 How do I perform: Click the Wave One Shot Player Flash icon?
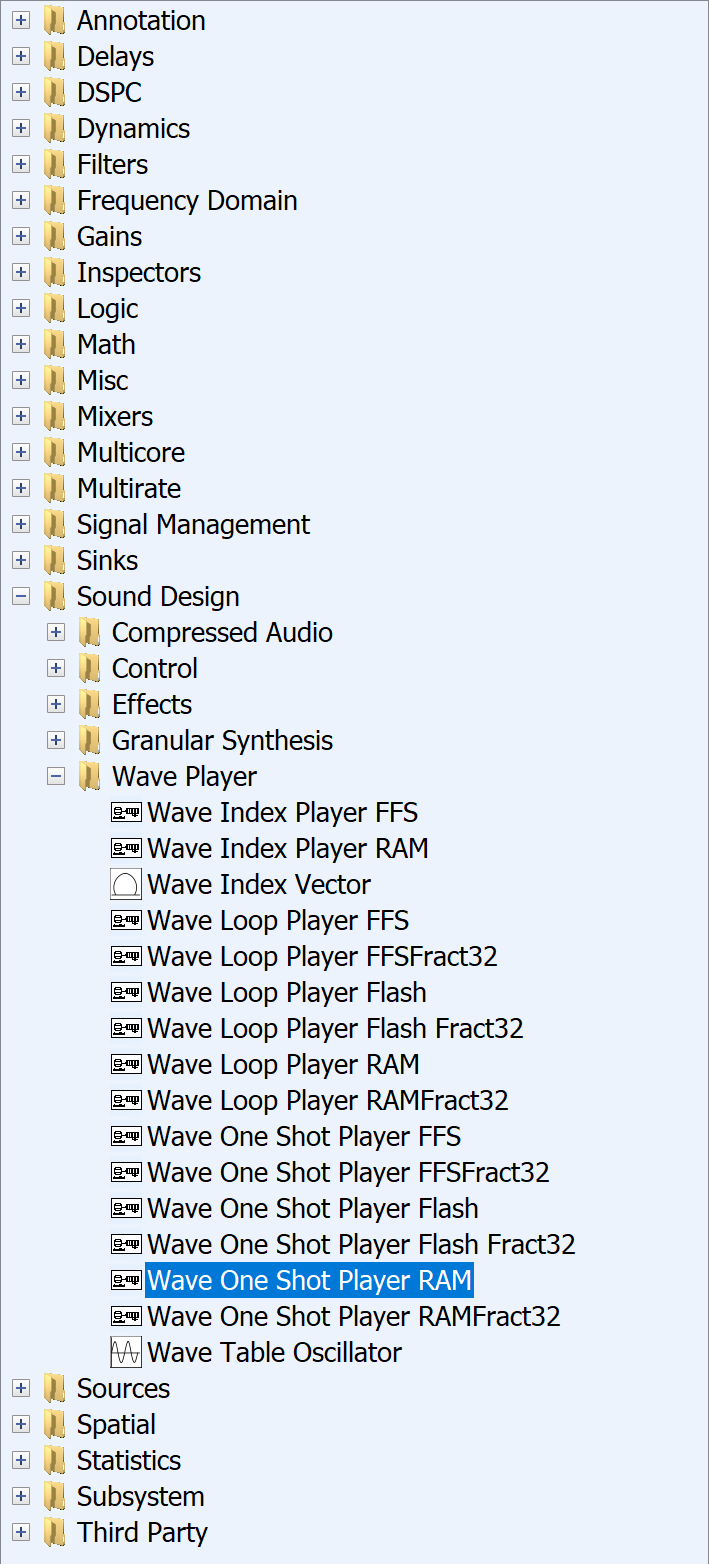[x=126, y=1209]
